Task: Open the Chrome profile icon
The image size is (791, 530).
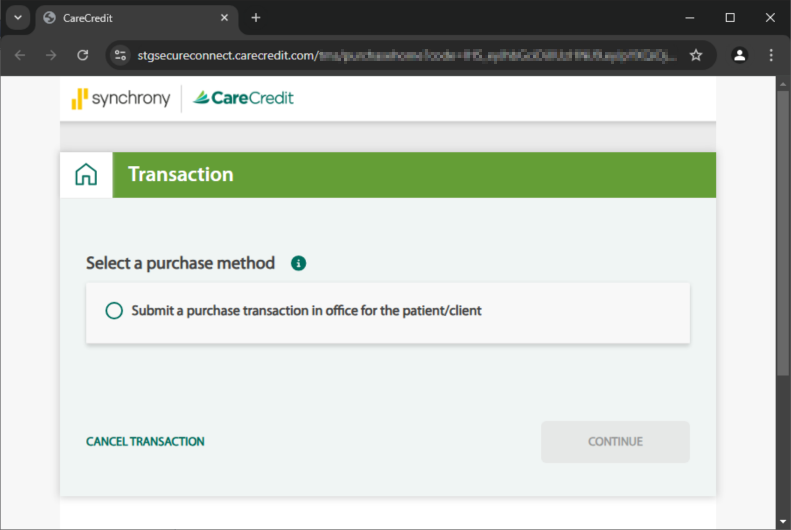Action: (x=740, y=55)
